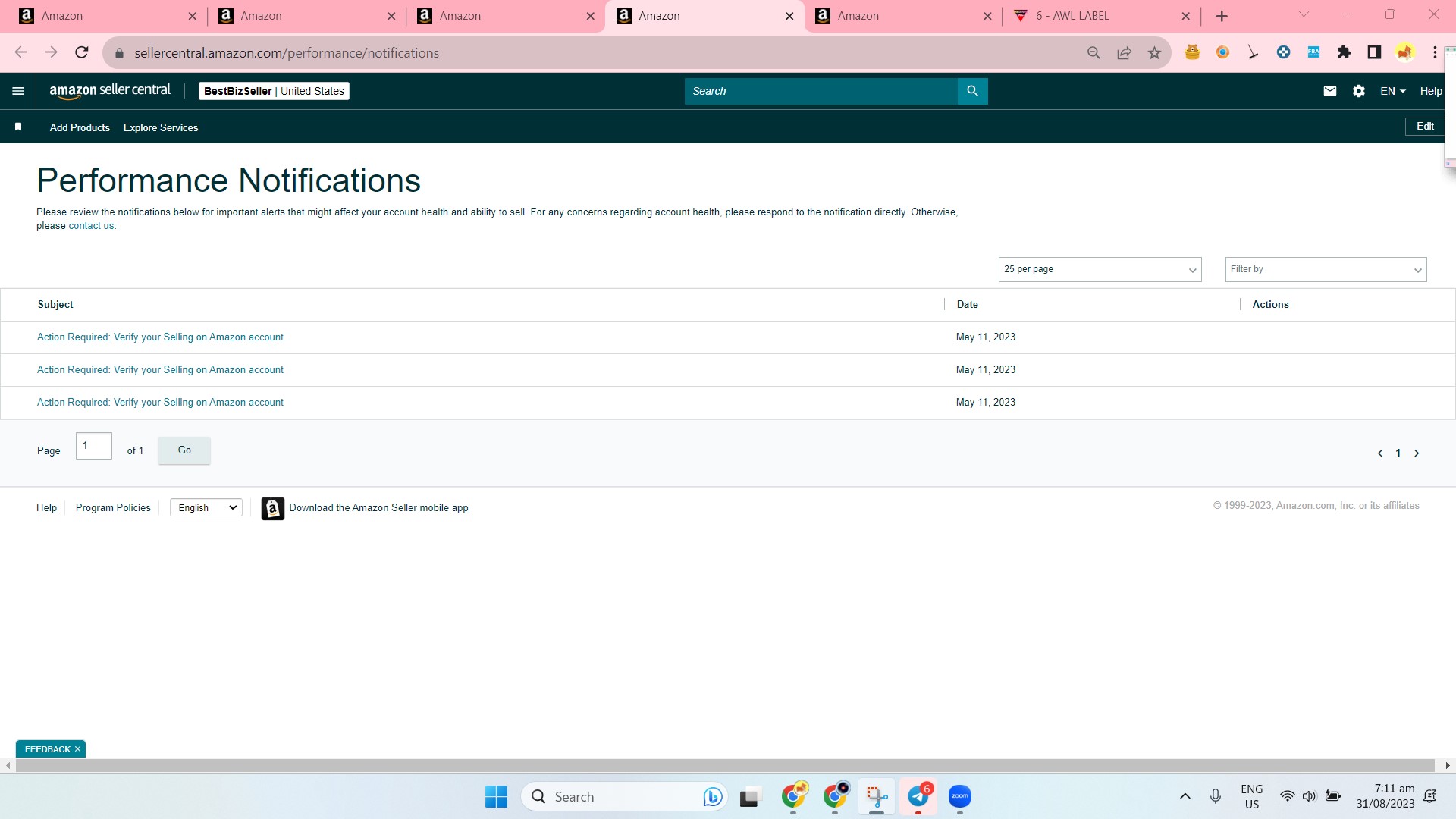Click the Subject column header
The width and height of the screenshot is (1456, 819).
[x=55, y=305]
